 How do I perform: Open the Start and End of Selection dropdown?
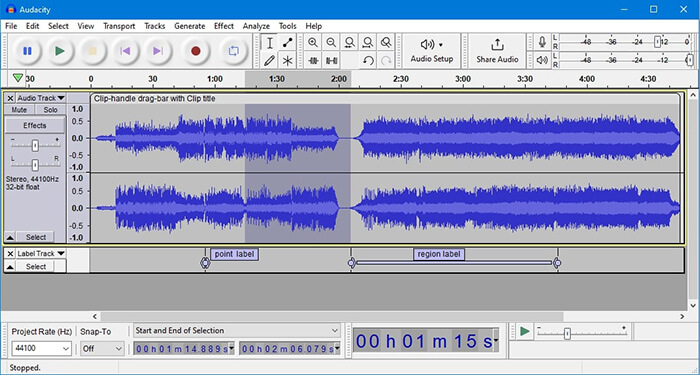pyautogui.click(x=237, y=331)
